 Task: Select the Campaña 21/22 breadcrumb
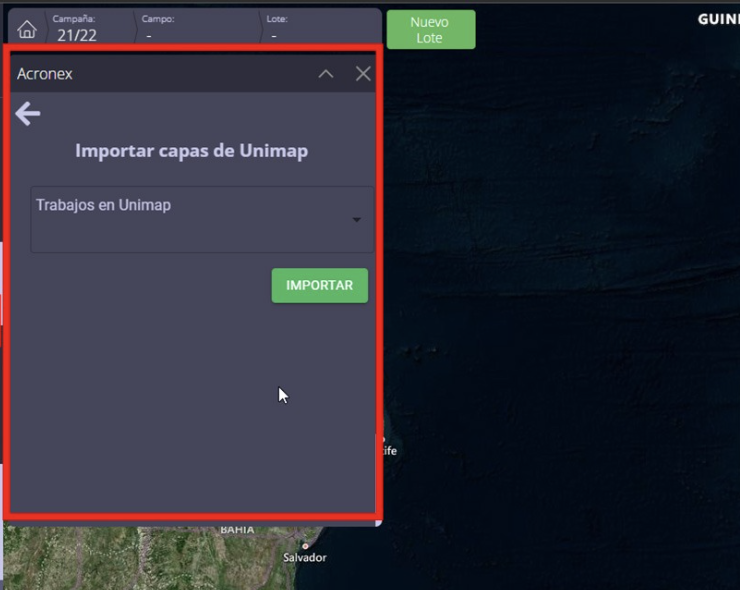[x=89, y=28]
